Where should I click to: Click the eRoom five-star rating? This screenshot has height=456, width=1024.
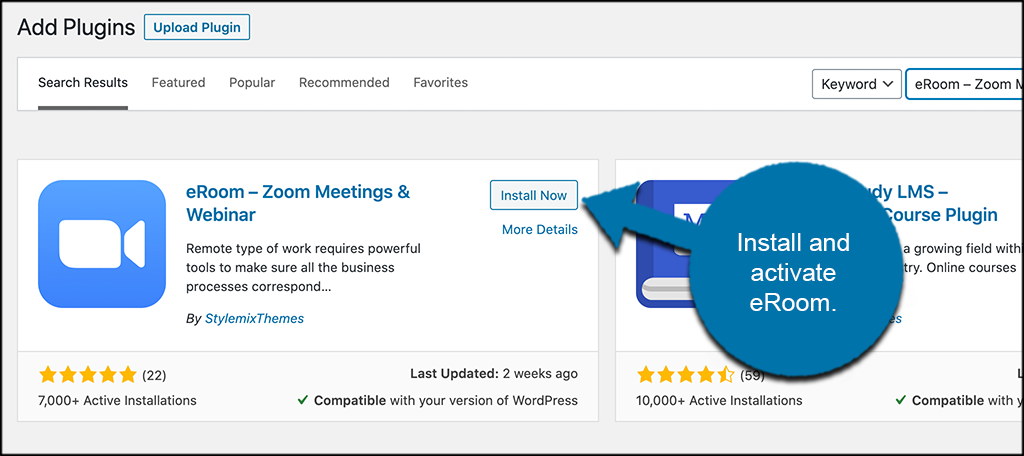[88, 375]
